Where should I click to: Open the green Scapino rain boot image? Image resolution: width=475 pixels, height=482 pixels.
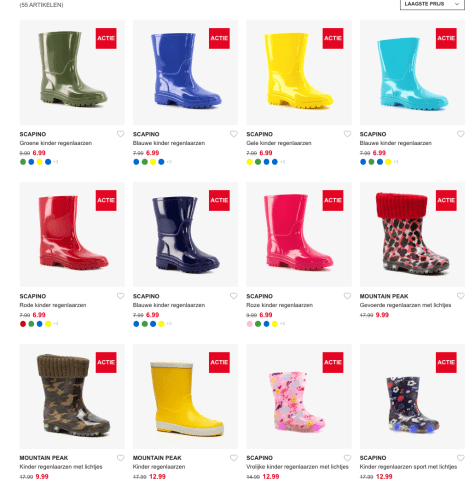tap(72, 72)
